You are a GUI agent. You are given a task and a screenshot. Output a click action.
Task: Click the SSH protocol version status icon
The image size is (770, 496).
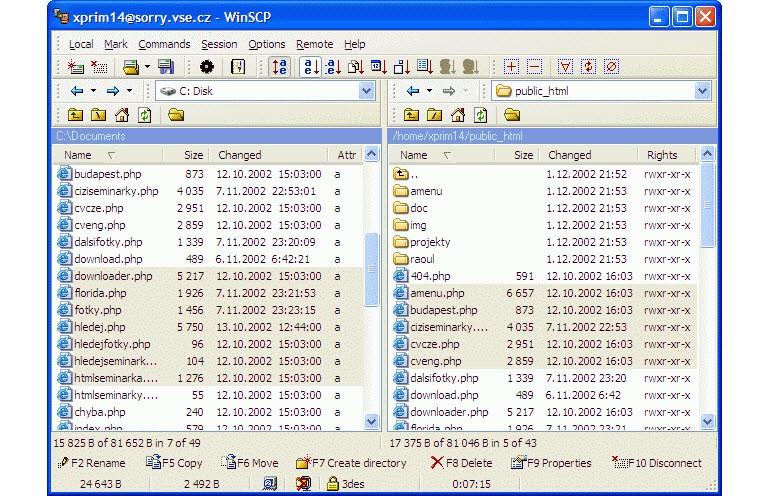coord(270,484)
